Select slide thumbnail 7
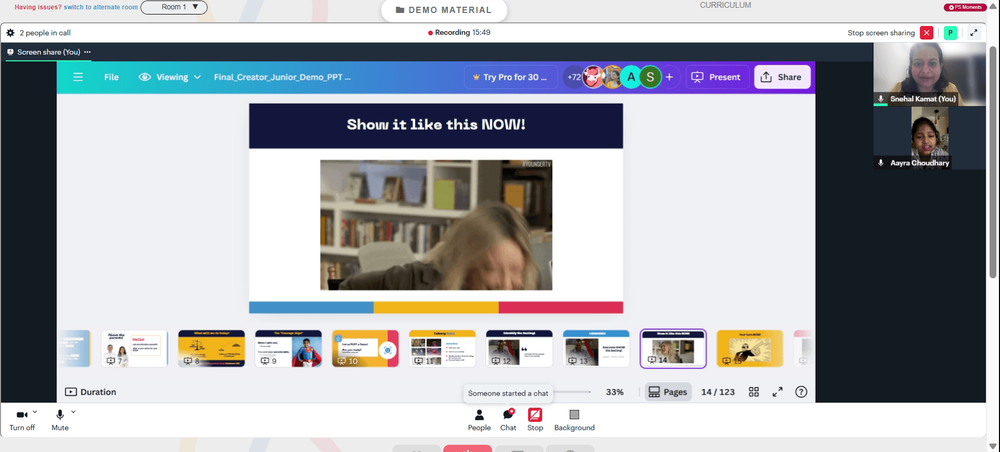This screenshot has width=1000, height=452. 135,349
